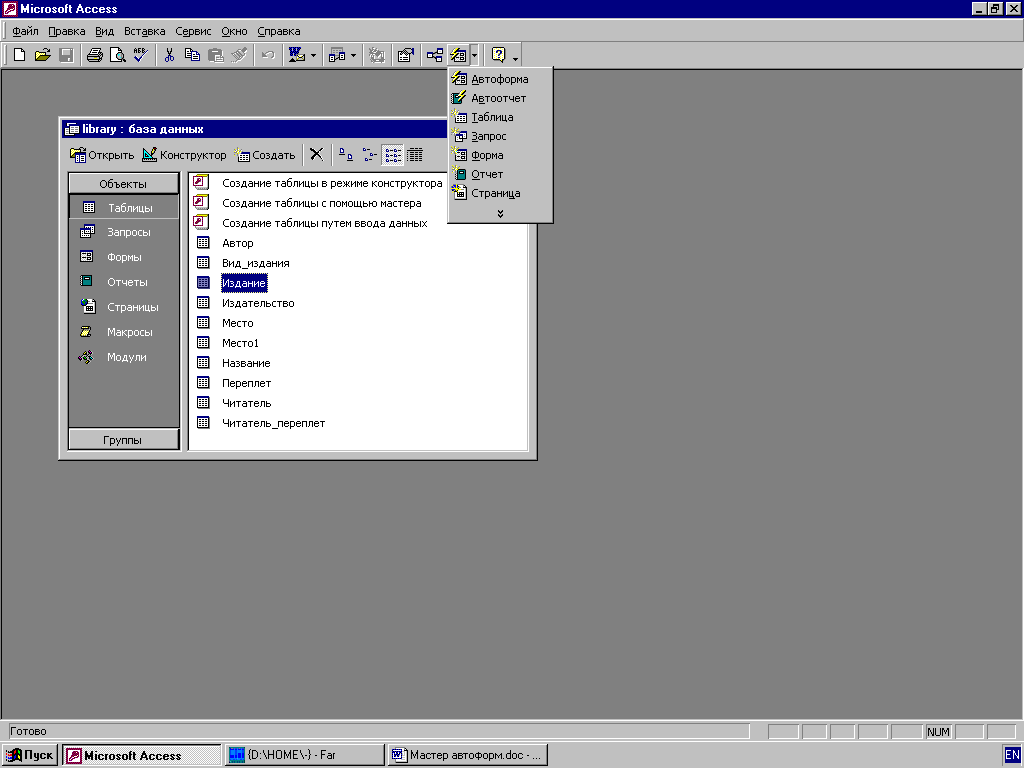
Task: Open the Office Links dropdown arrow
Action: (x=313, y=56)
